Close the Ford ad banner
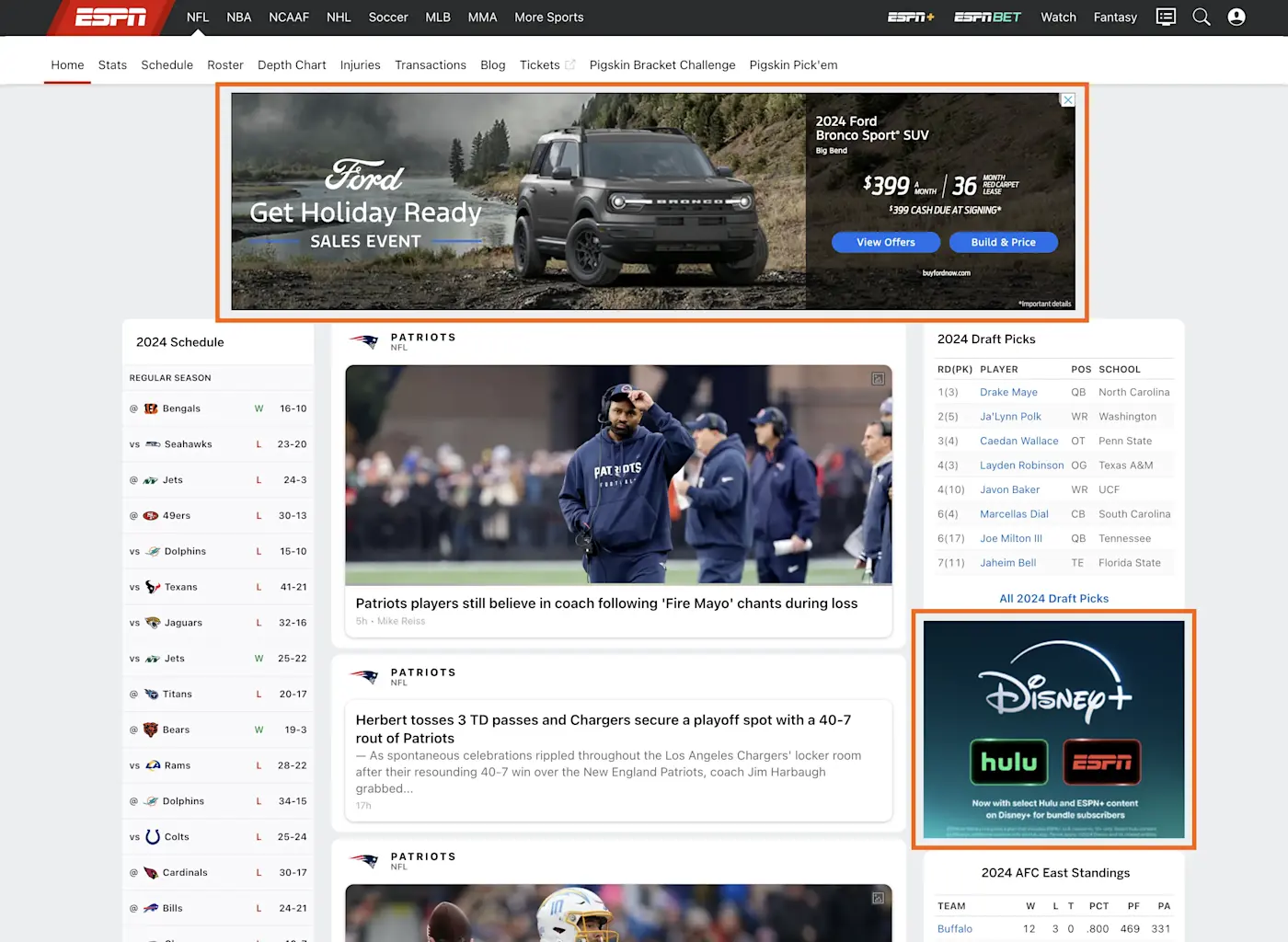The height and width of the screenshot is (942, 1288). click(1068, 99)
